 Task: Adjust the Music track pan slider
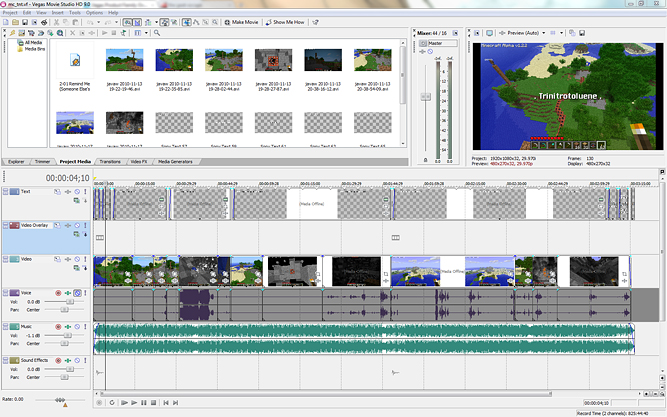64,343
